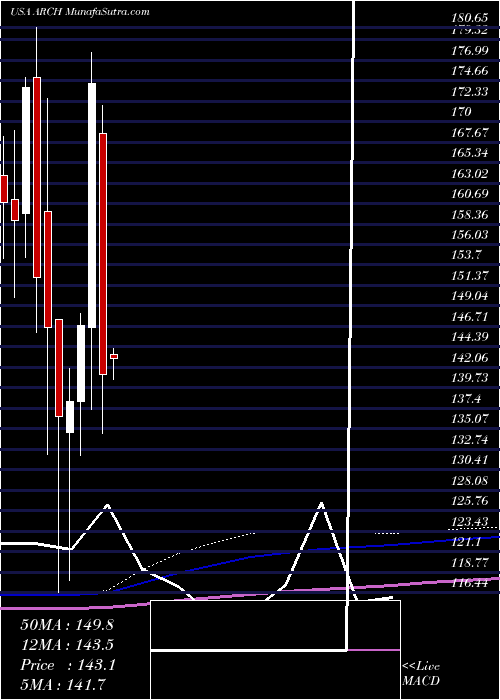Select the 158.36 price axis label
This screenshot has height=700, width=500.
(470, 215)
